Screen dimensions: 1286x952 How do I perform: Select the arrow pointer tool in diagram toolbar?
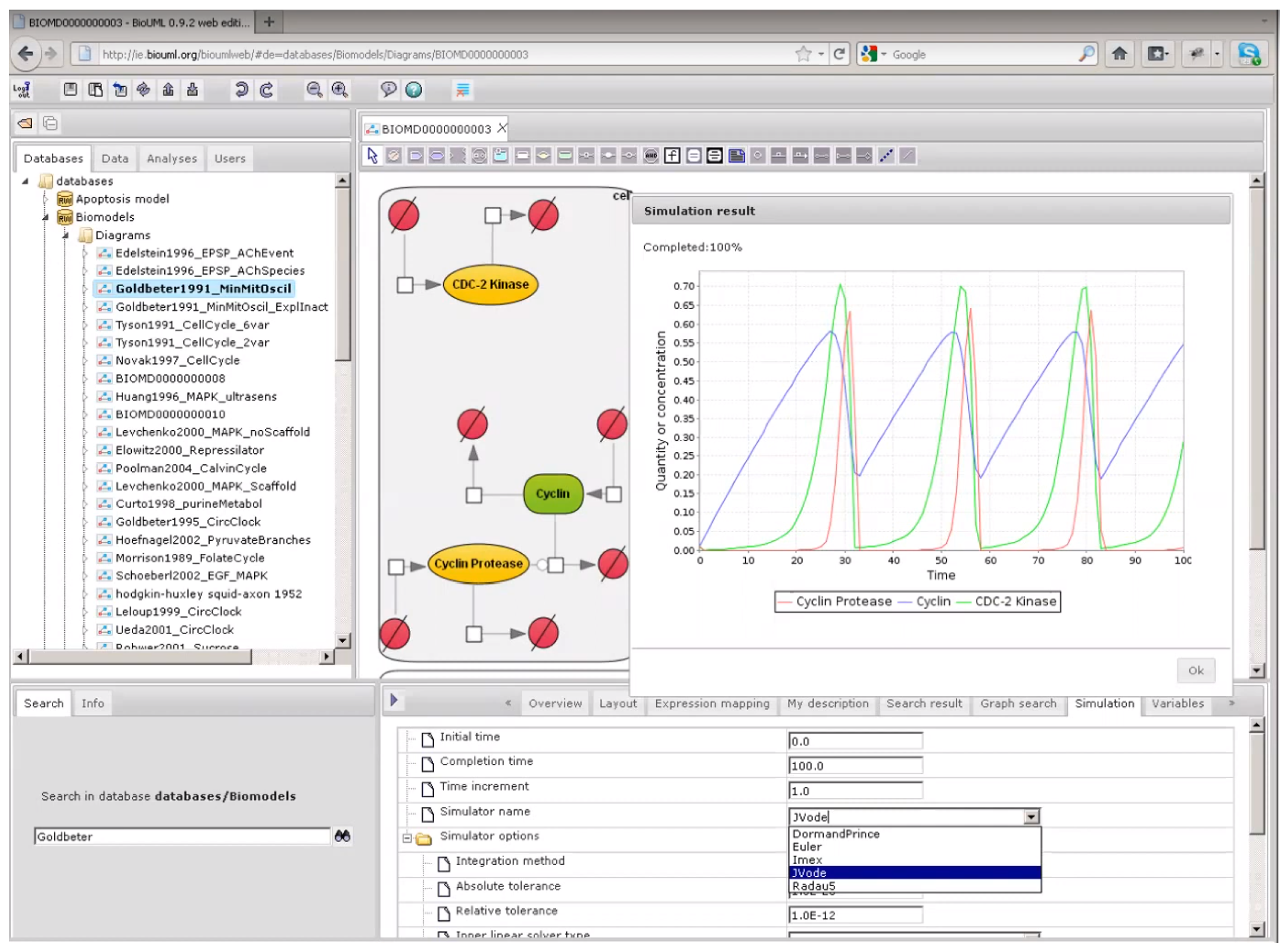(x=372, y=156)
